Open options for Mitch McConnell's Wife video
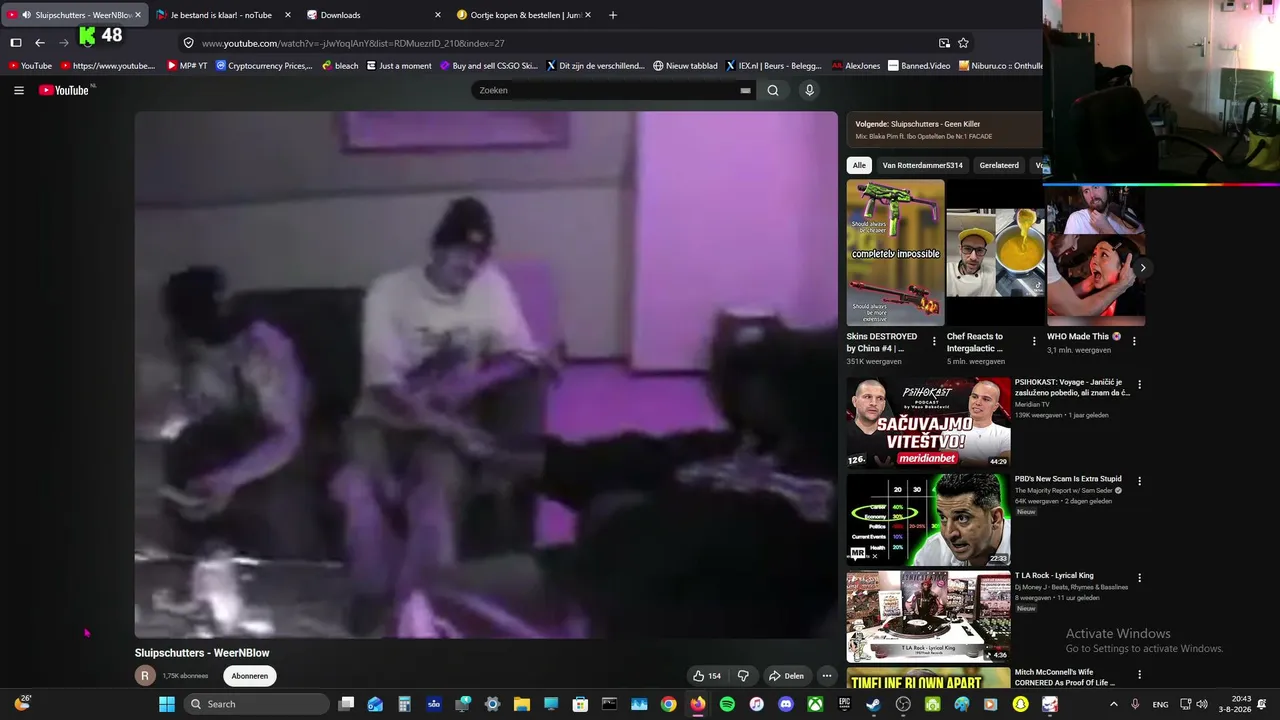1280x720 pixels. 1139,675
